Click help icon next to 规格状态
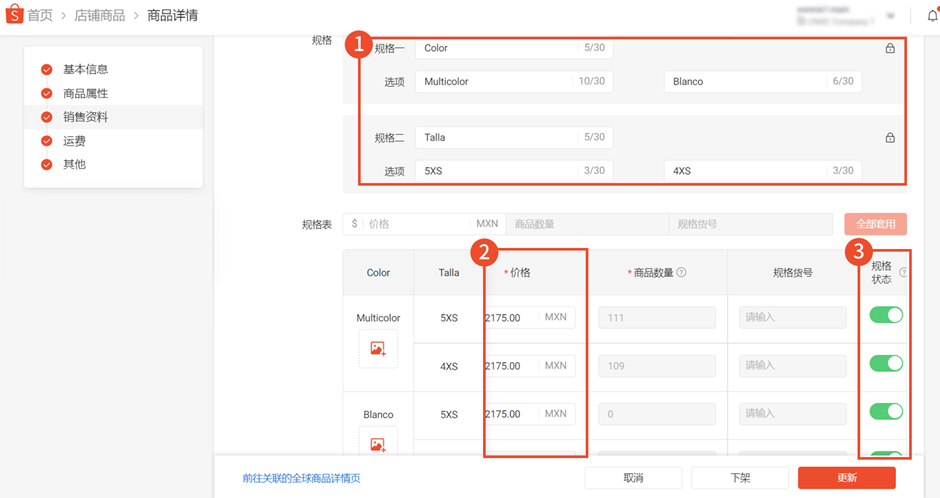 click(903, 272)
